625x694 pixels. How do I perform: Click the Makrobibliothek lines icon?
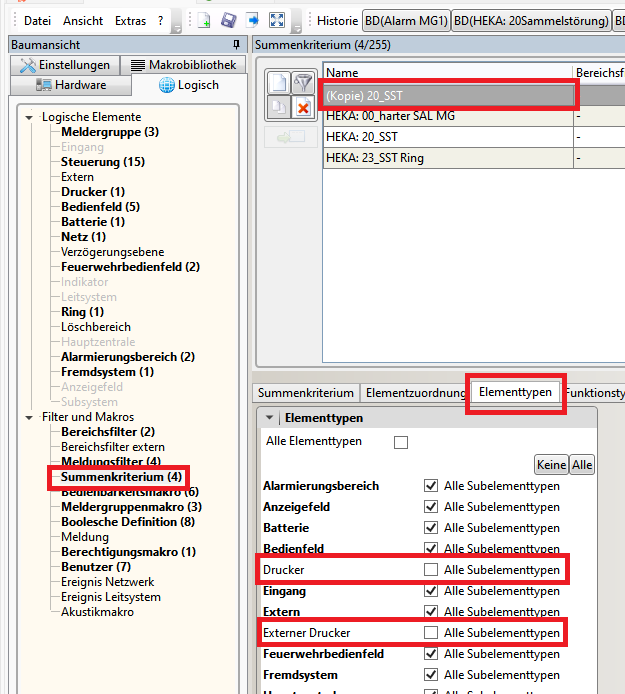tap(138, 66)
